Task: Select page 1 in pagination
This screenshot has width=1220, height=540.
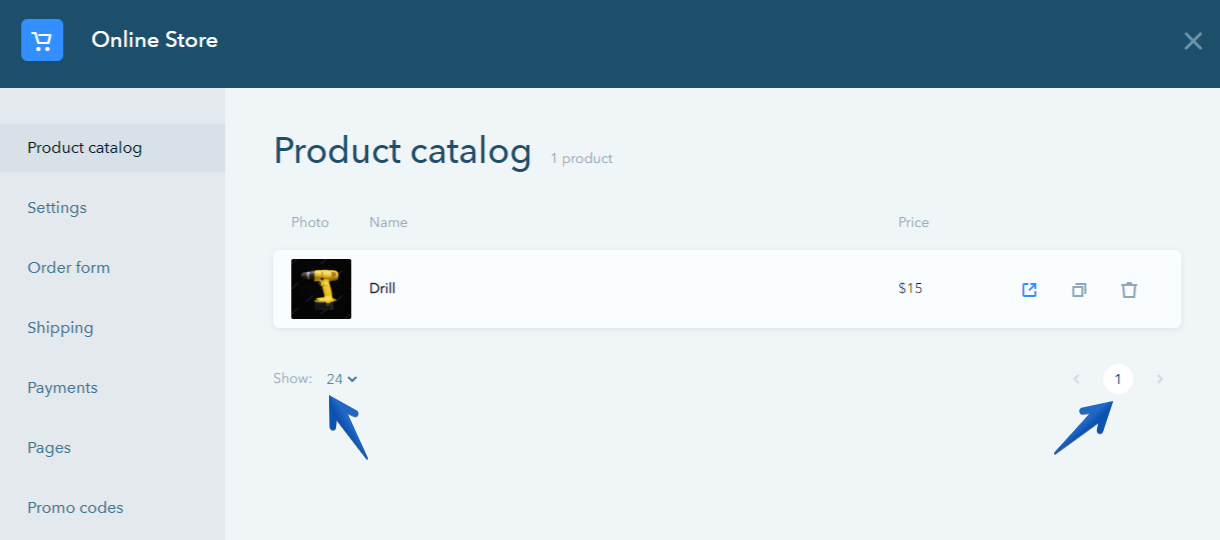Action: 1118,379
